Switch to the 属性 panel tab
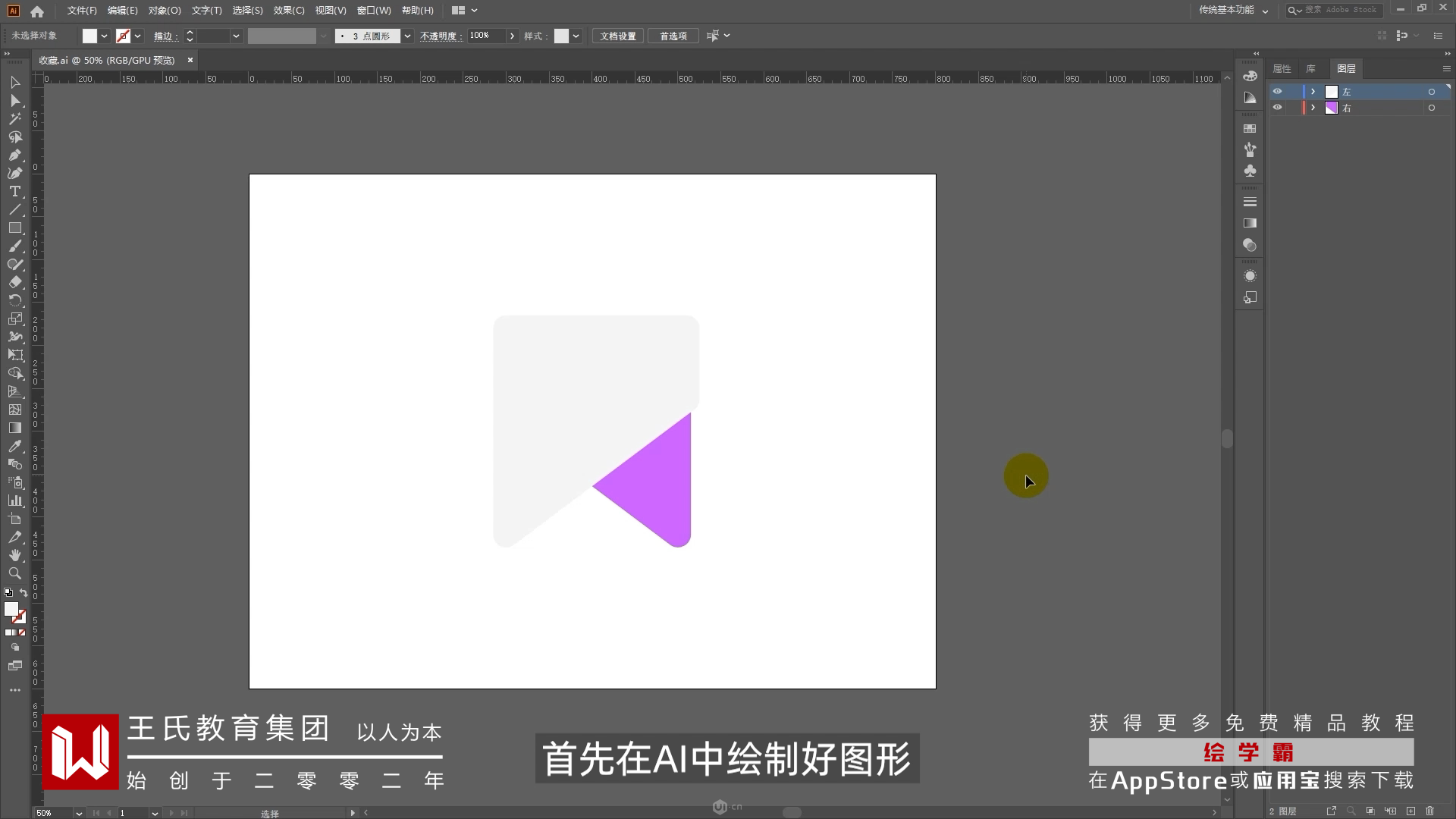The image size is (1456, 819). point(1282,69)
